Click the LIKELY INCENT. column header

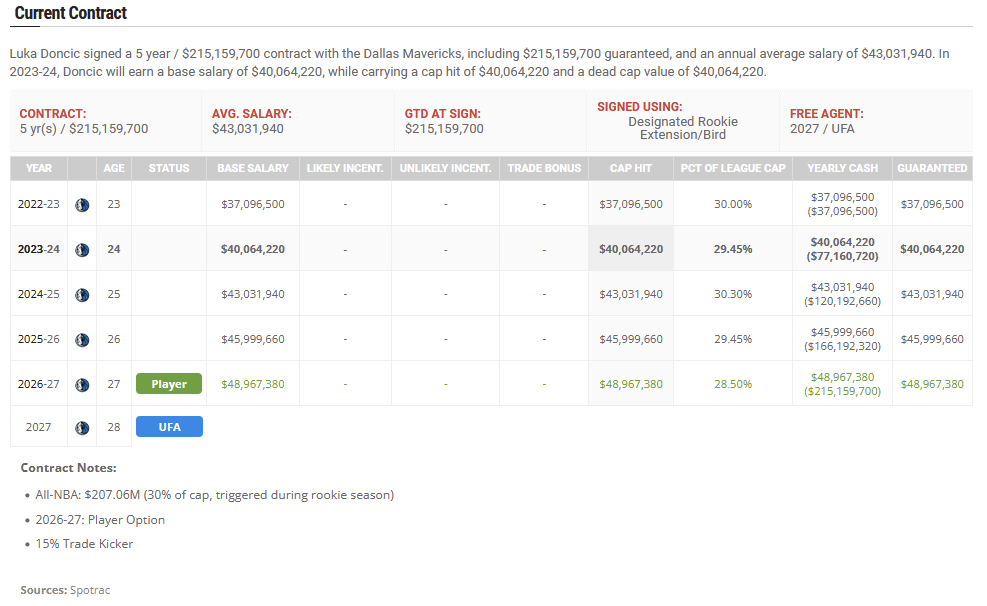point(345,168)
